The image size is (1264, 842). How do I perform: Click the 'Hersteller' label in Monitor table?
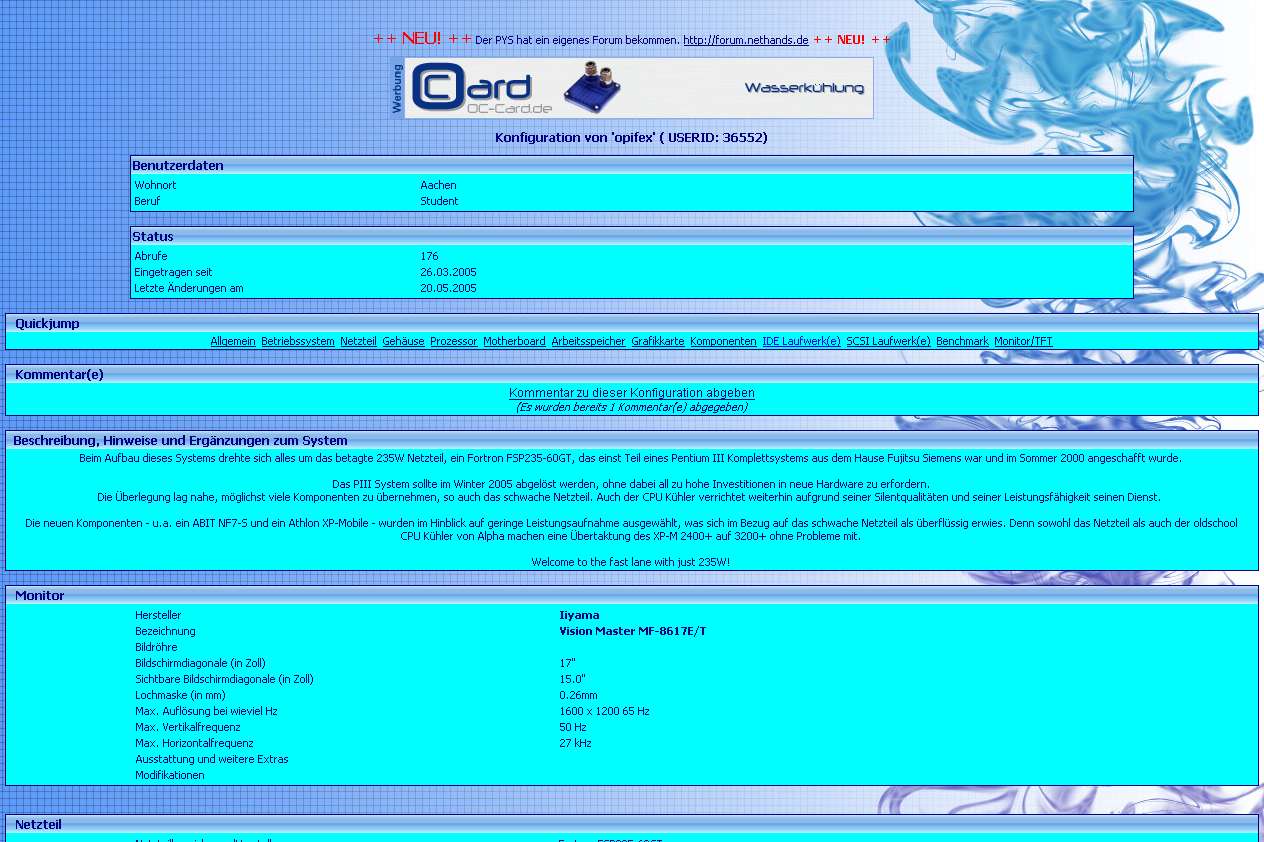click(x=158, y=615)
